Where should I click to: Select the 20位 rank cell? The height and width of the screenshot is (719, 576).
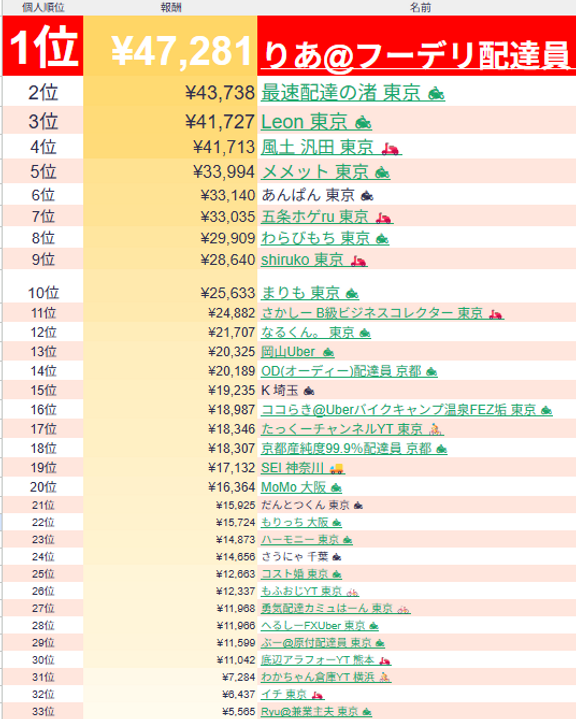tap(43, 487)
